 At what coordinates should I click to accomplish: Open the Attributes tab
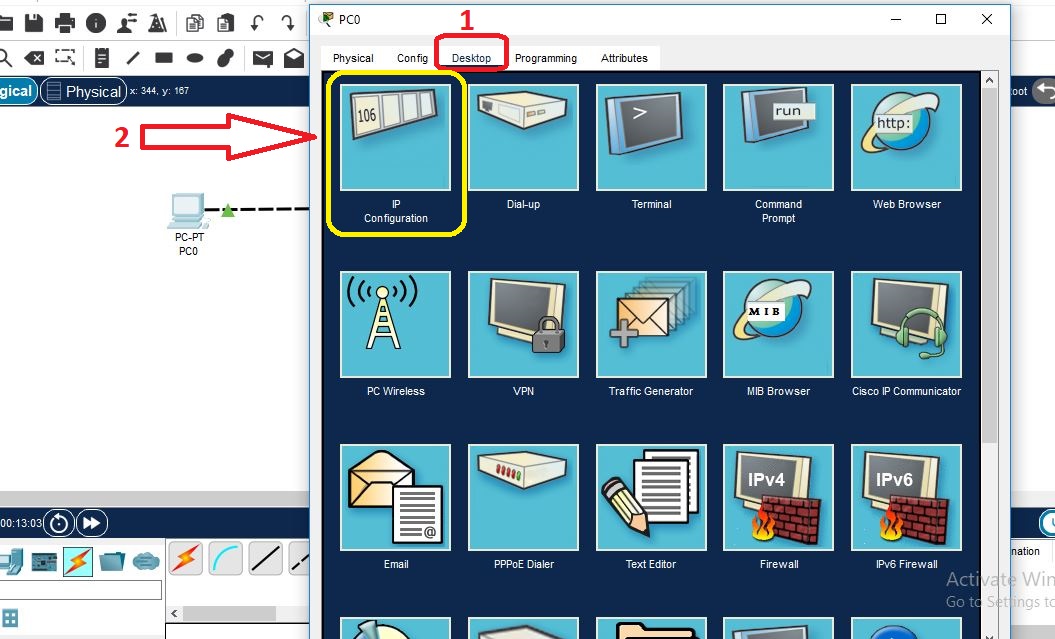tap(624, 58)
